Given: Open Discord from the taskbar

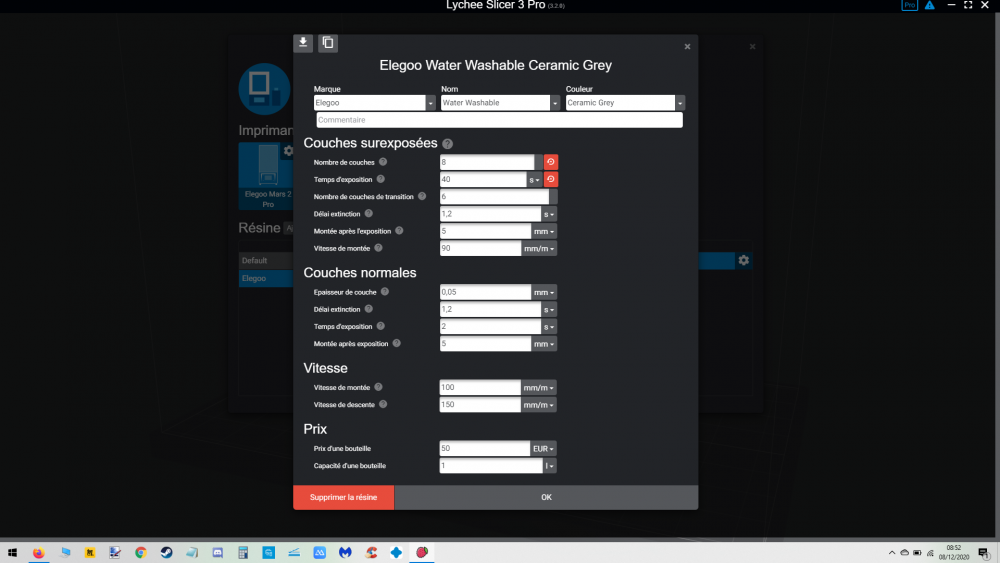Looking at the screenshot, I should pyautogui.click(x=217, y=552).
